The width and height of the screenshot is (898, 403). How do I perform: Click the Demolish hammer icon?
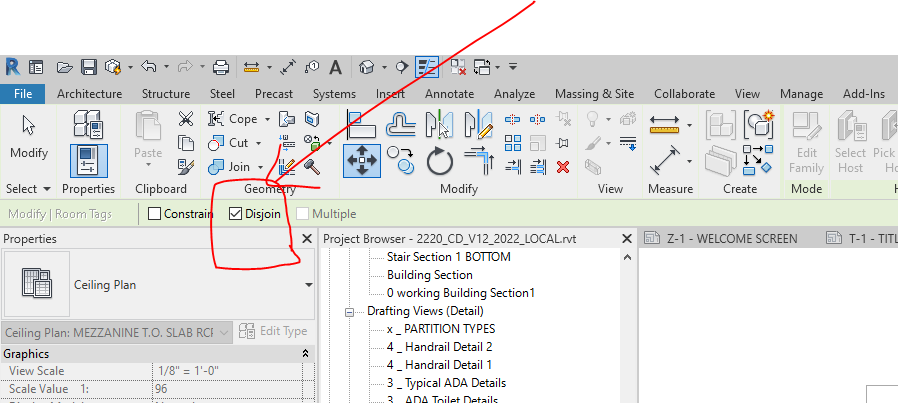pos(312,167)
